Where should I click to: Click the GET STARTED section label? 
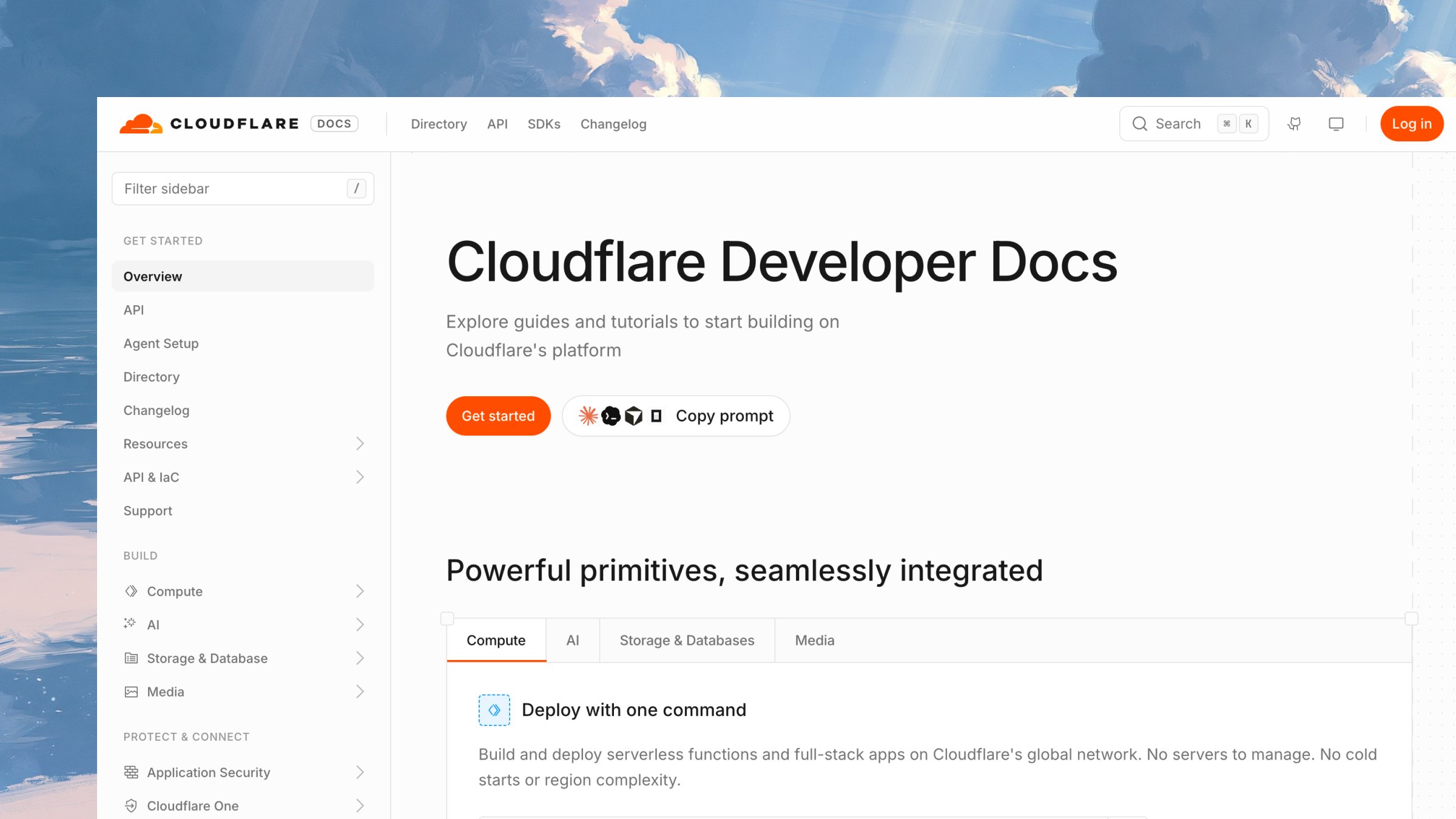163,241
